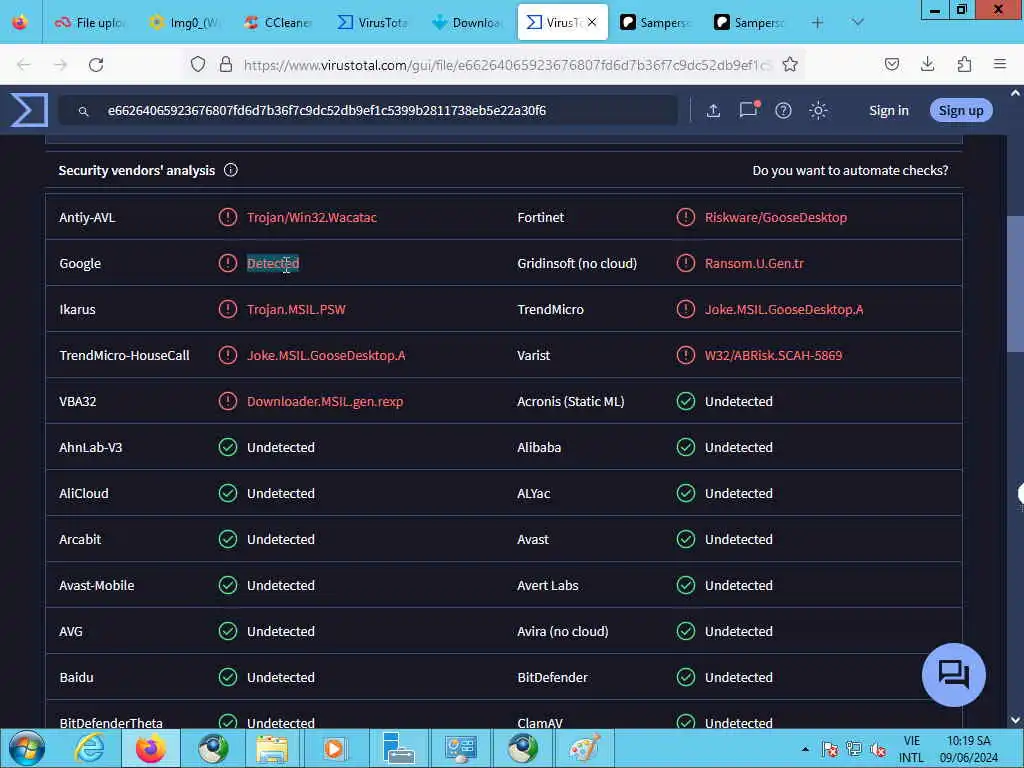
Task: Open a new browser tab with plus
Action: (817, 23)
